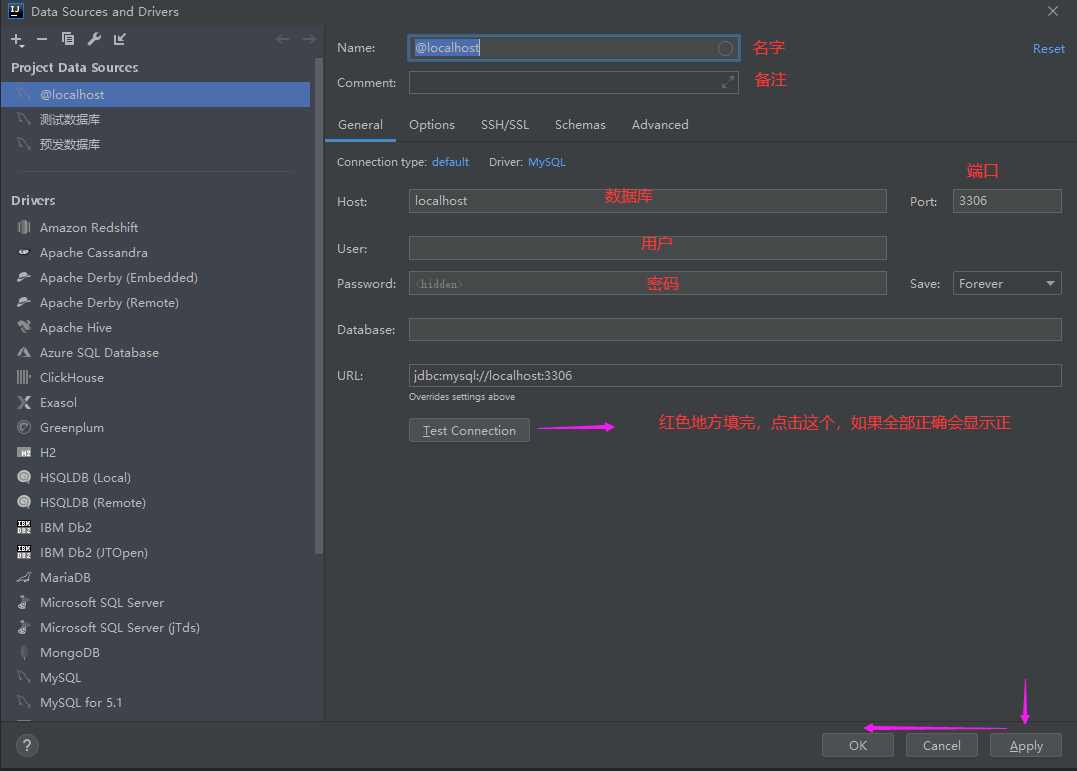The image size is (1077, 771).
Task: Open the help question mark button
Action: coord(27,746)
